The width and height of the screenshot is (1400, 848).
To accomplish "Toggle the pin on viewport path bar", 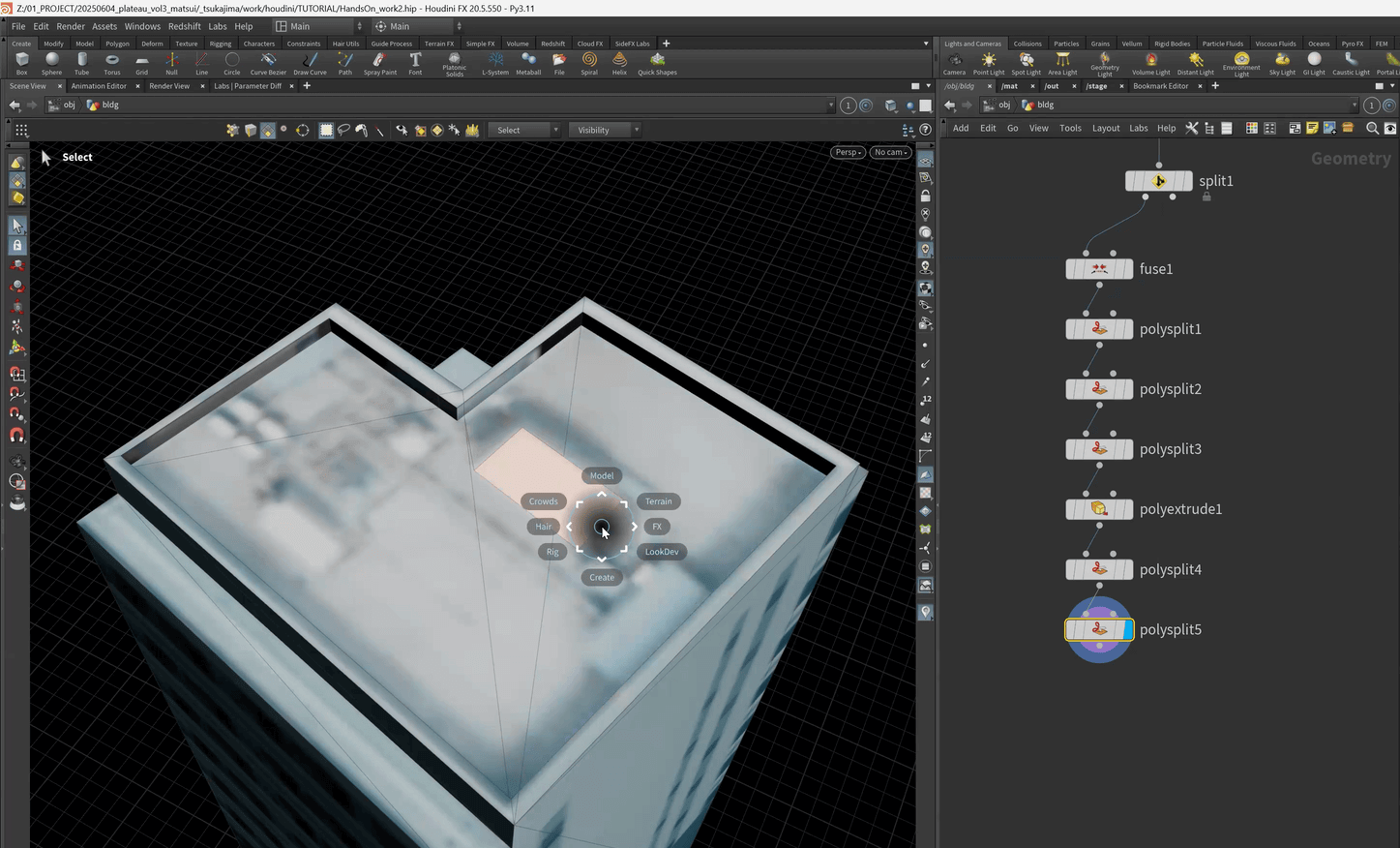I will pyautogui.click(x=849, y=106).
